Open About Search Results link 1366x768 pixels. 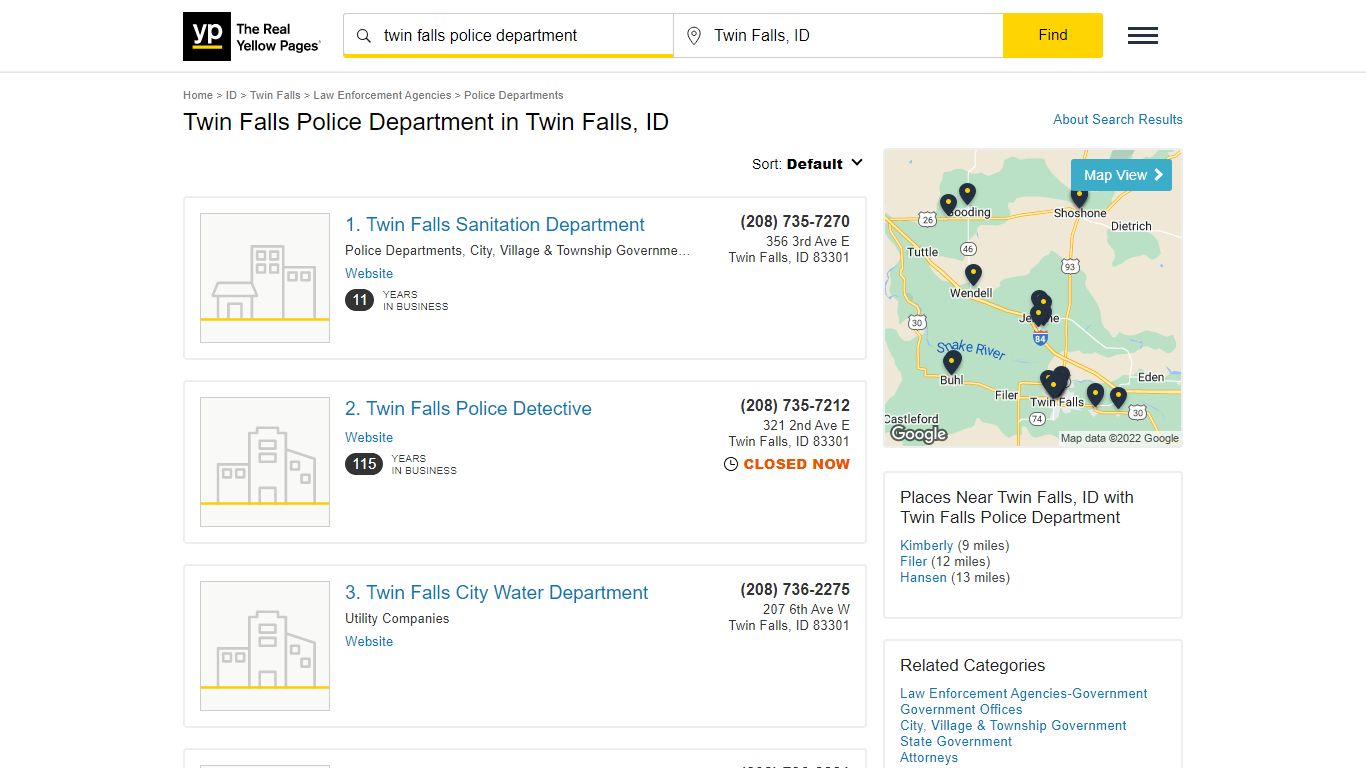coord(1118,119)
